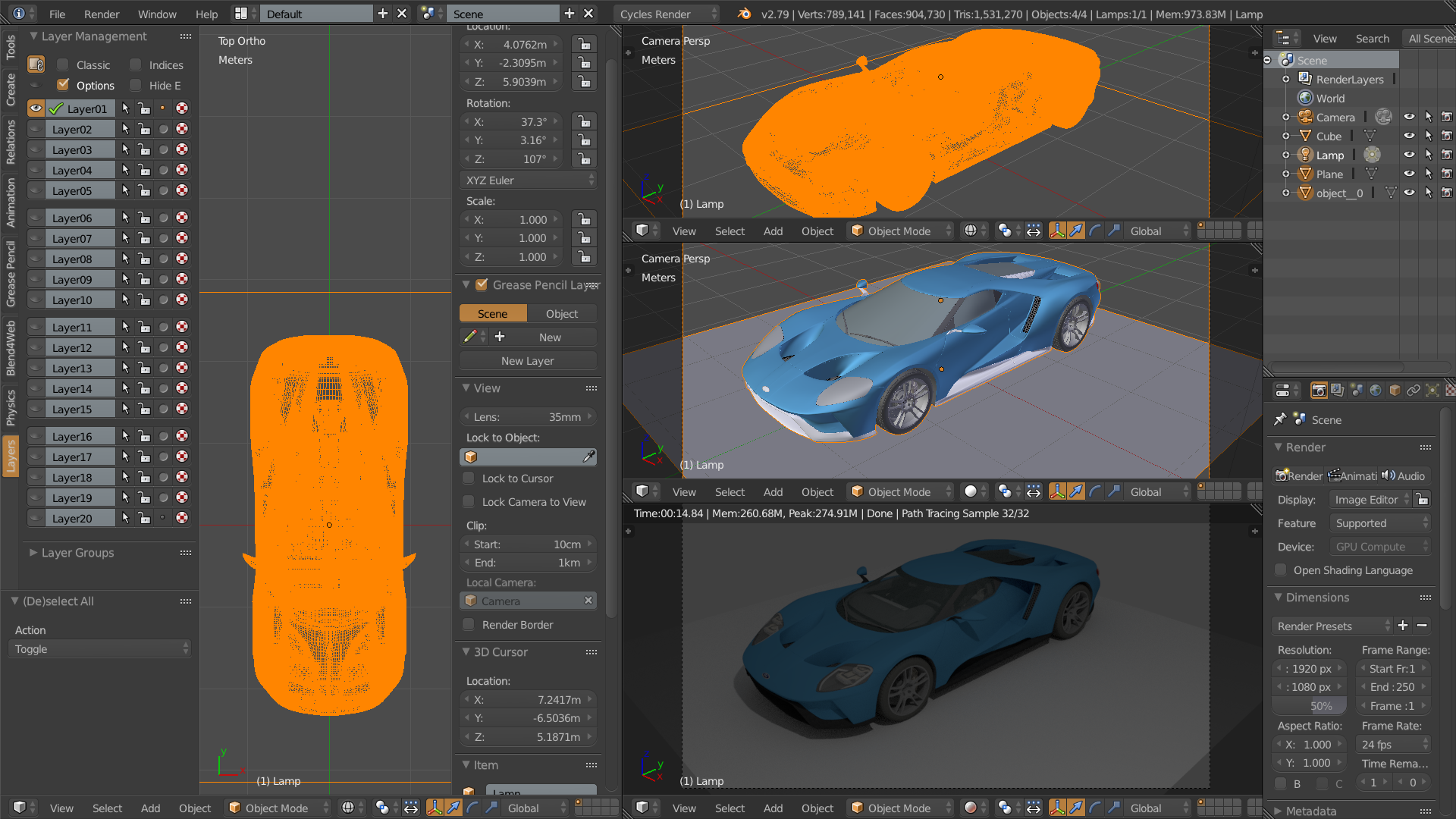Image resolution: width=1456 pixels, height=819 pixels.
Task: Click the Animation render button
Action: click(x=1352, y=475)
